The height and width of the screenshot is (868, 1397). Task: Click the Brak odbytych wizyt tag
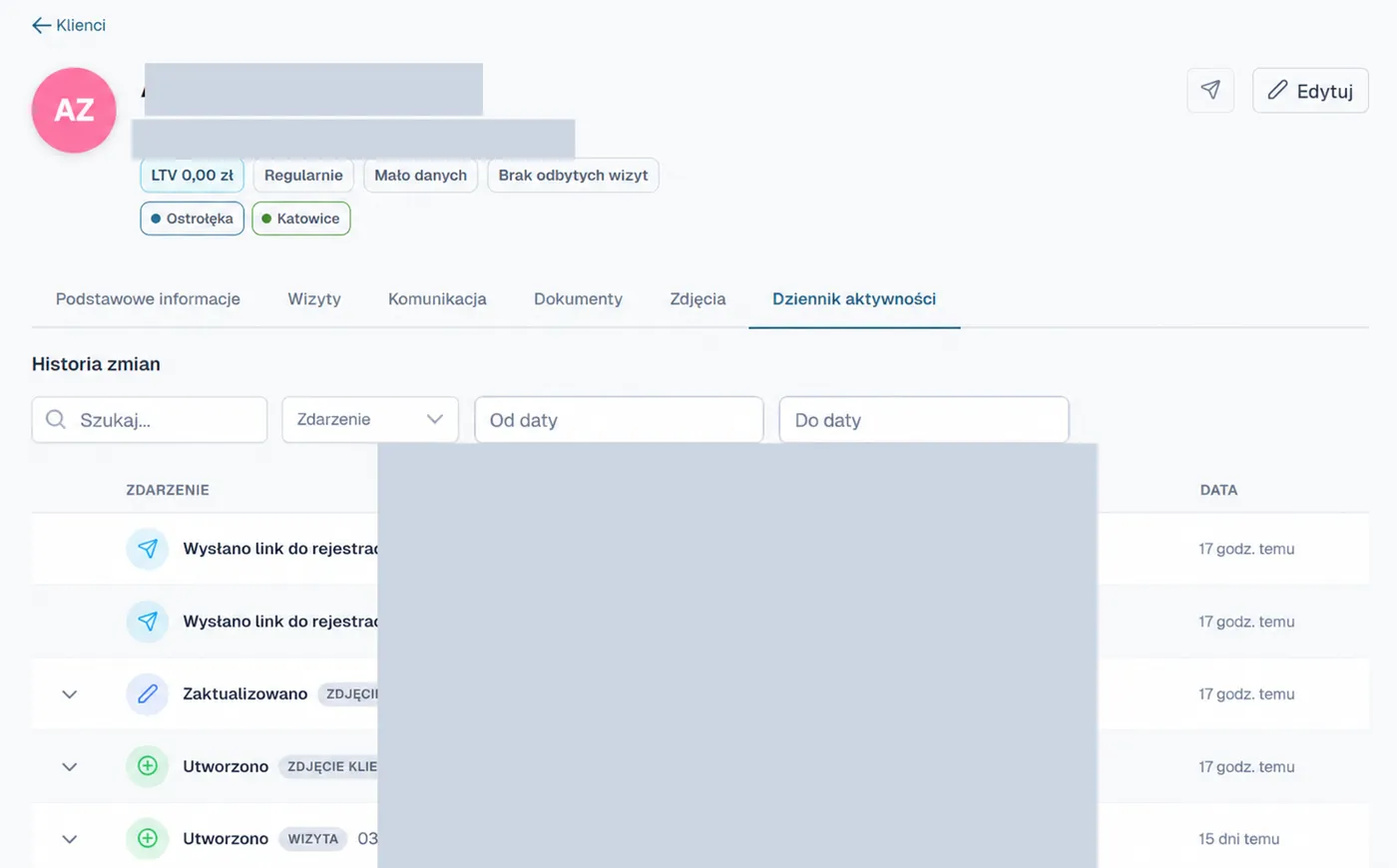point(573,175)
